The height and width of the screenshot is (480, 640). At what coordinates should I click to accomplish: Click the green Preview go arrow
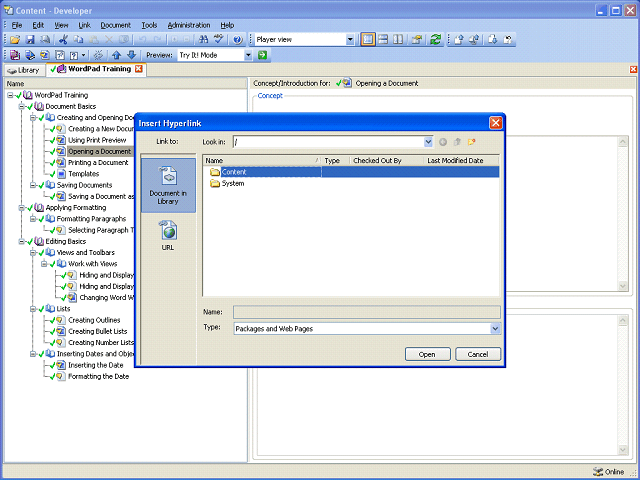pyautogui.click(x=262, y=55)
